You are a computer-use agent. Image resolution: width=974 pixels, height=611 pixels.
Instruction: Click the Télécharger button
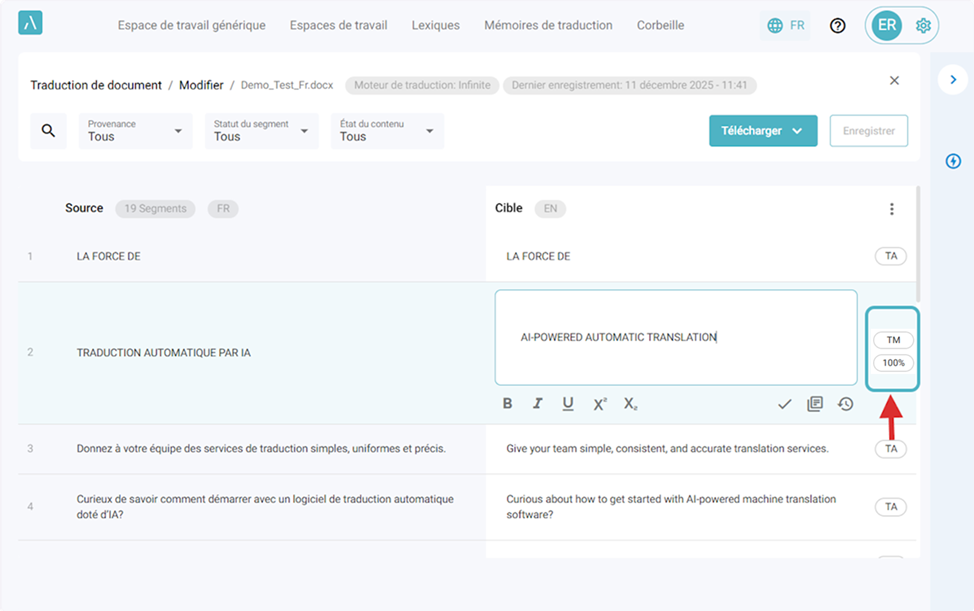763,131
